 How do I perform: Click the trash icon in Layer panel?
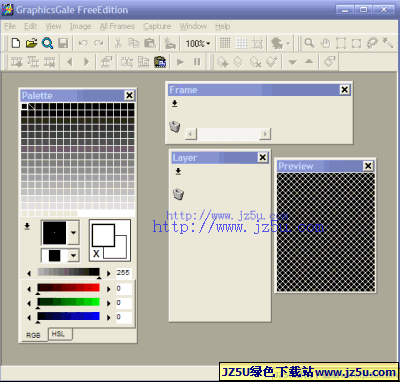[178, 194]
